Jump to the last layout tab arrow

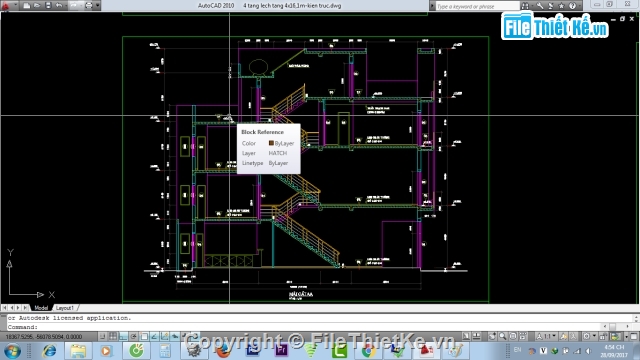coord(25,308)
